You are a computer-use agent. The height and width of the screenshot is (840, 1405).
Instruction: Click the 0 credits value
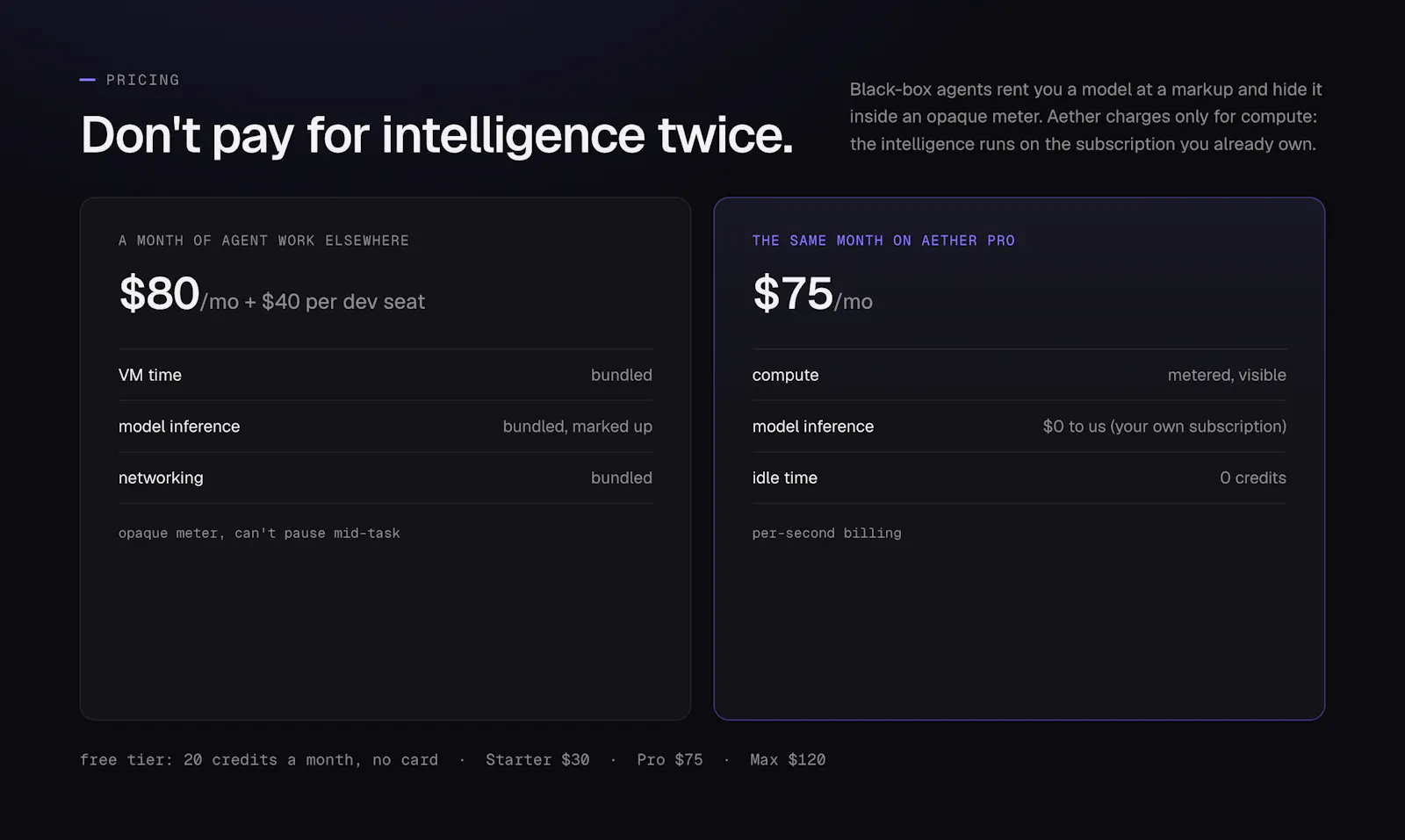1253,478
